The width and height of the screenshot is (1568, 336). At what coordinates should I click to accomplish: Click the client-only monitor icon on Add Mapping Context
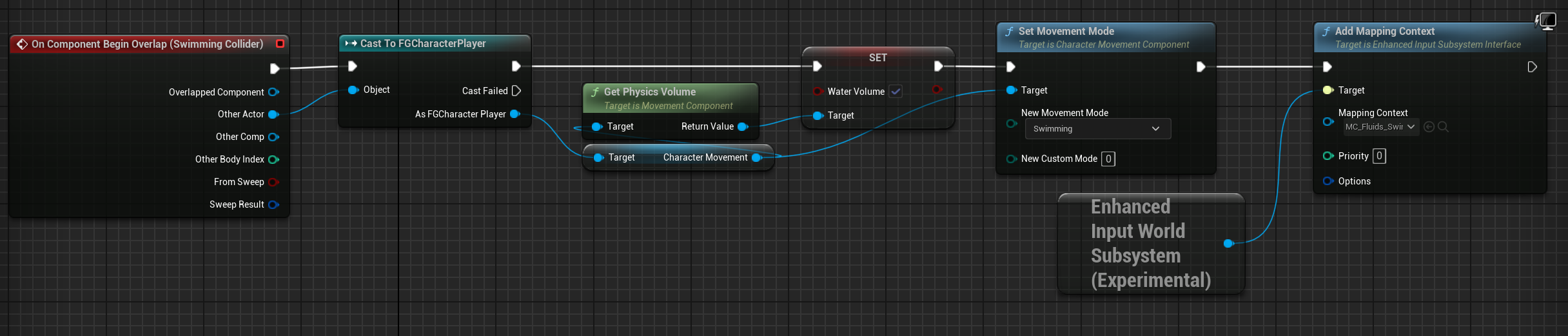point(1546,21)
